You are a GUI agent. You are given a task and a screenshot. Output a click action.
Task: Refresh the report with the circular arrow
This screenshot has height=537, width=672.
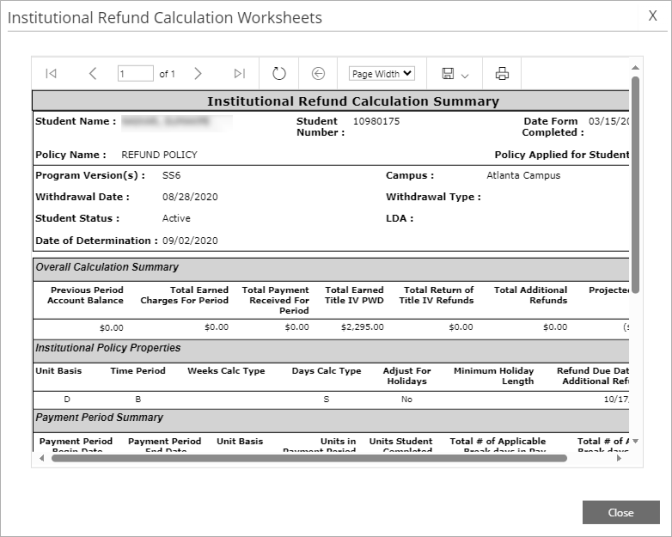279,74
